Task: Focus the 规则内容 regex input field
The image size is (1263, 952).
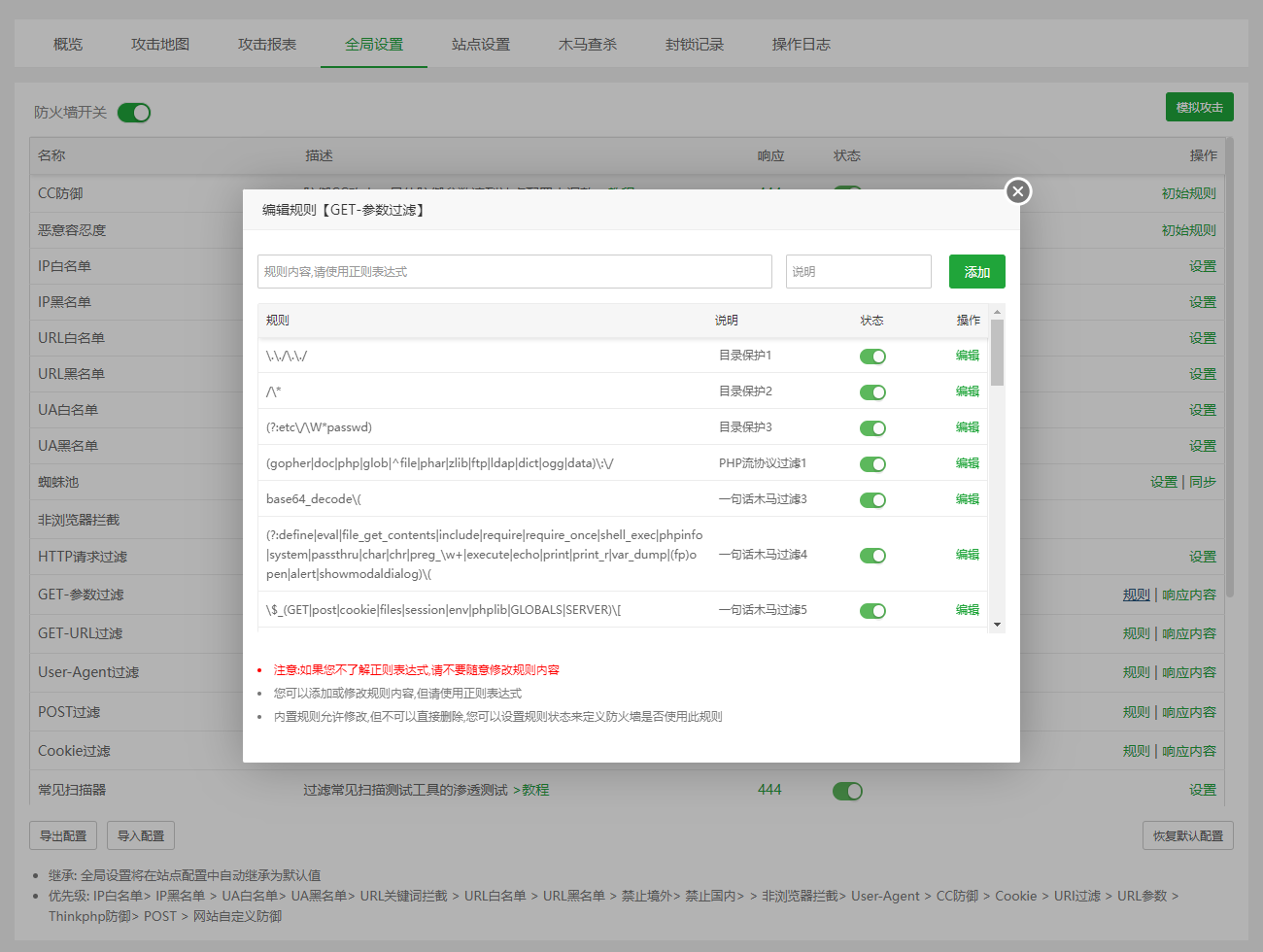Action: pos(514,272)
